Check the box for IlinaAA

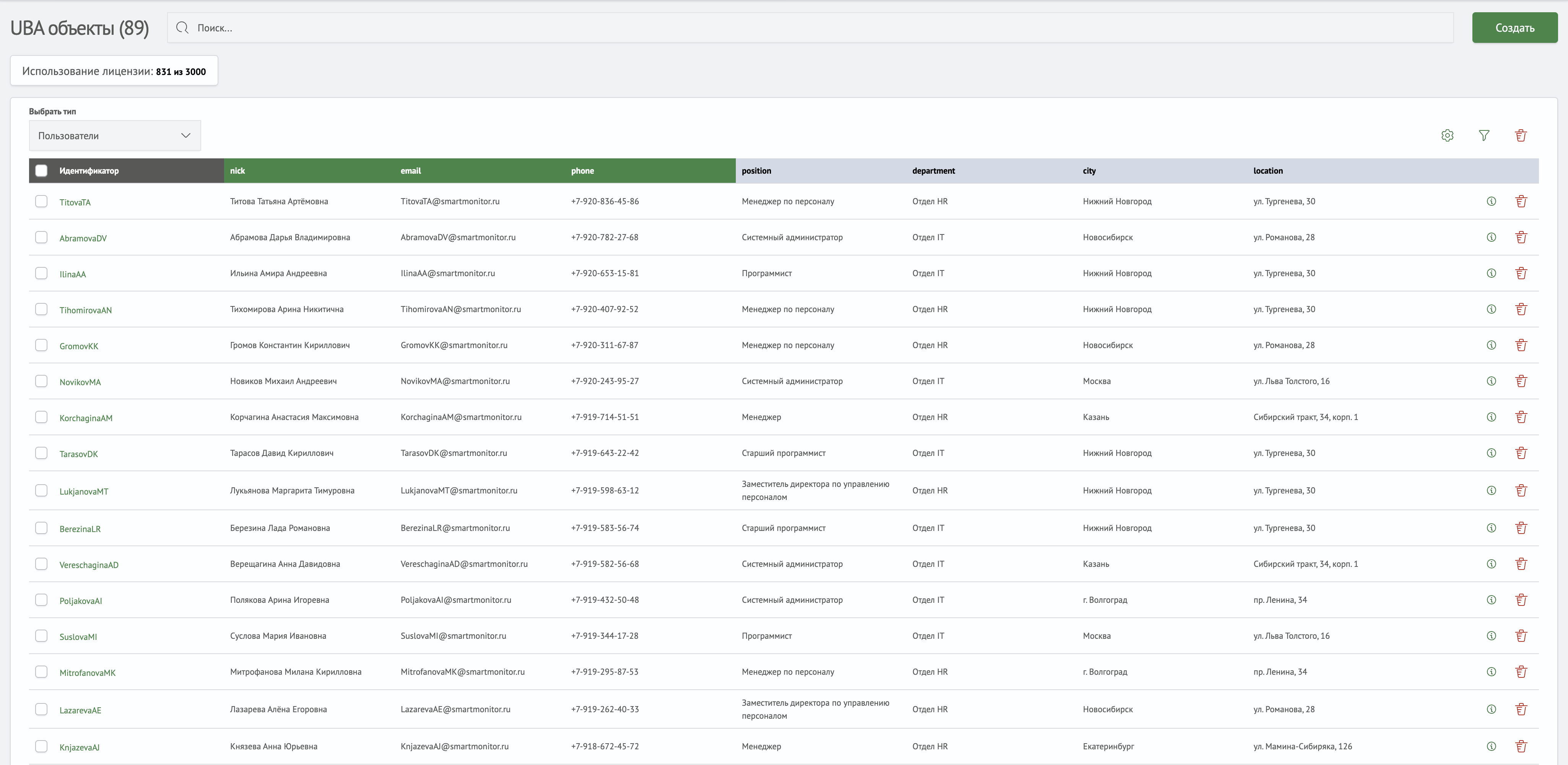tap(41, 273)
